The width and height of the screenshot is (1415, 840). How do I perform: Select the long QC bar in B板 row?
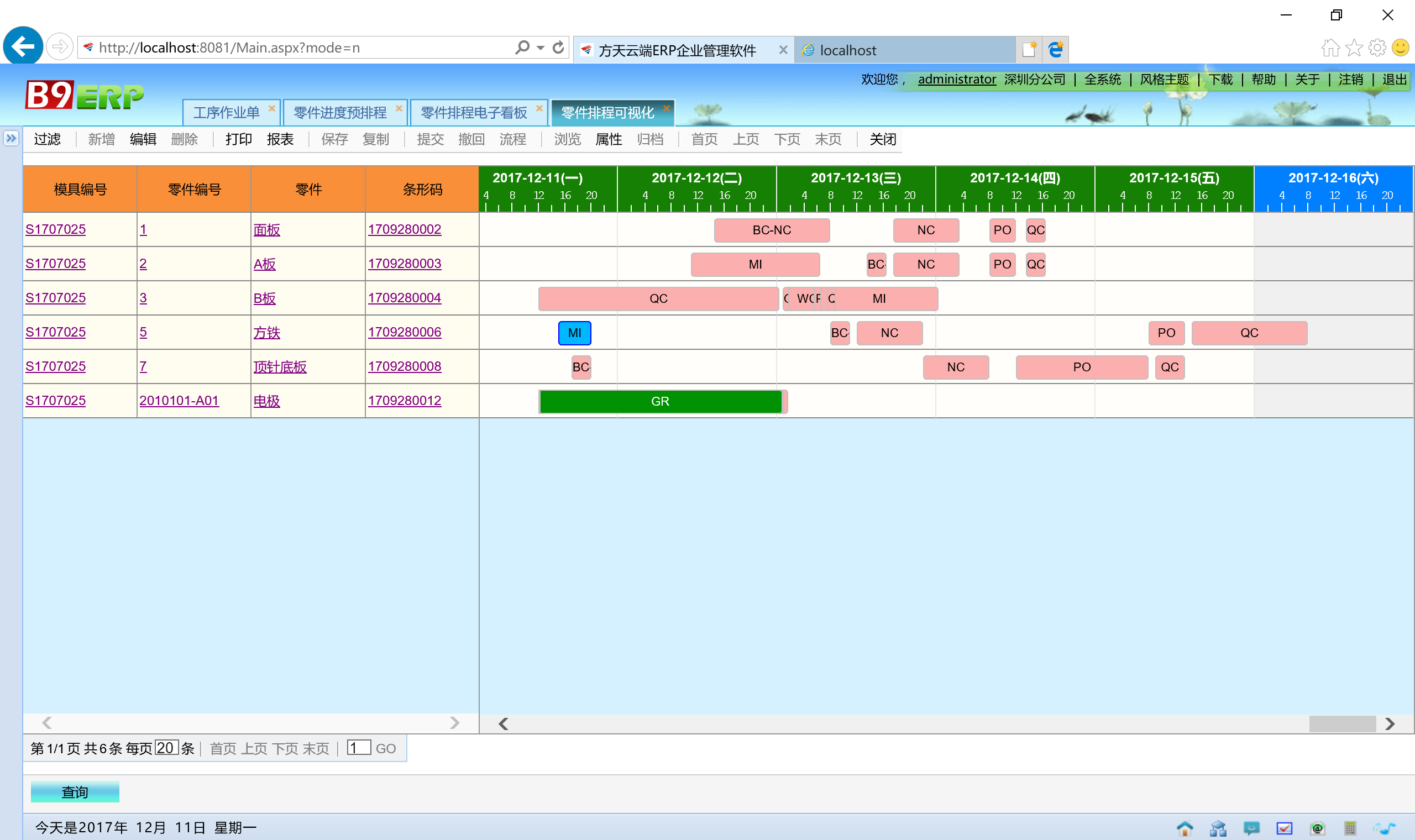(x=658, y=299)
